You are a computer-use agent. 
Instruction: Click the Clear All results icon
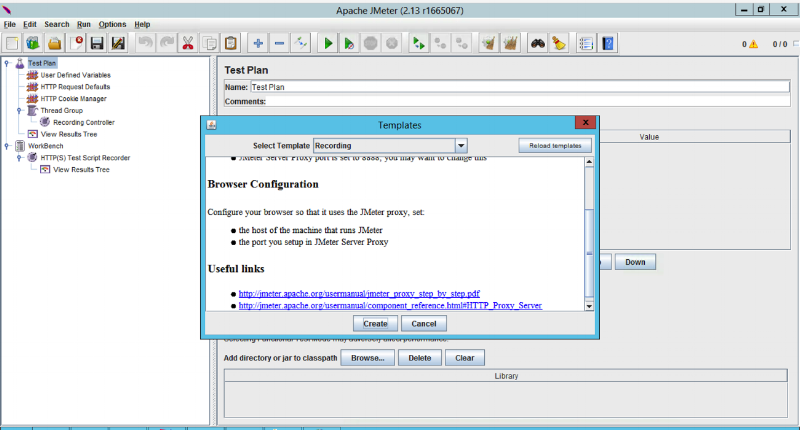tap(510, 43)
